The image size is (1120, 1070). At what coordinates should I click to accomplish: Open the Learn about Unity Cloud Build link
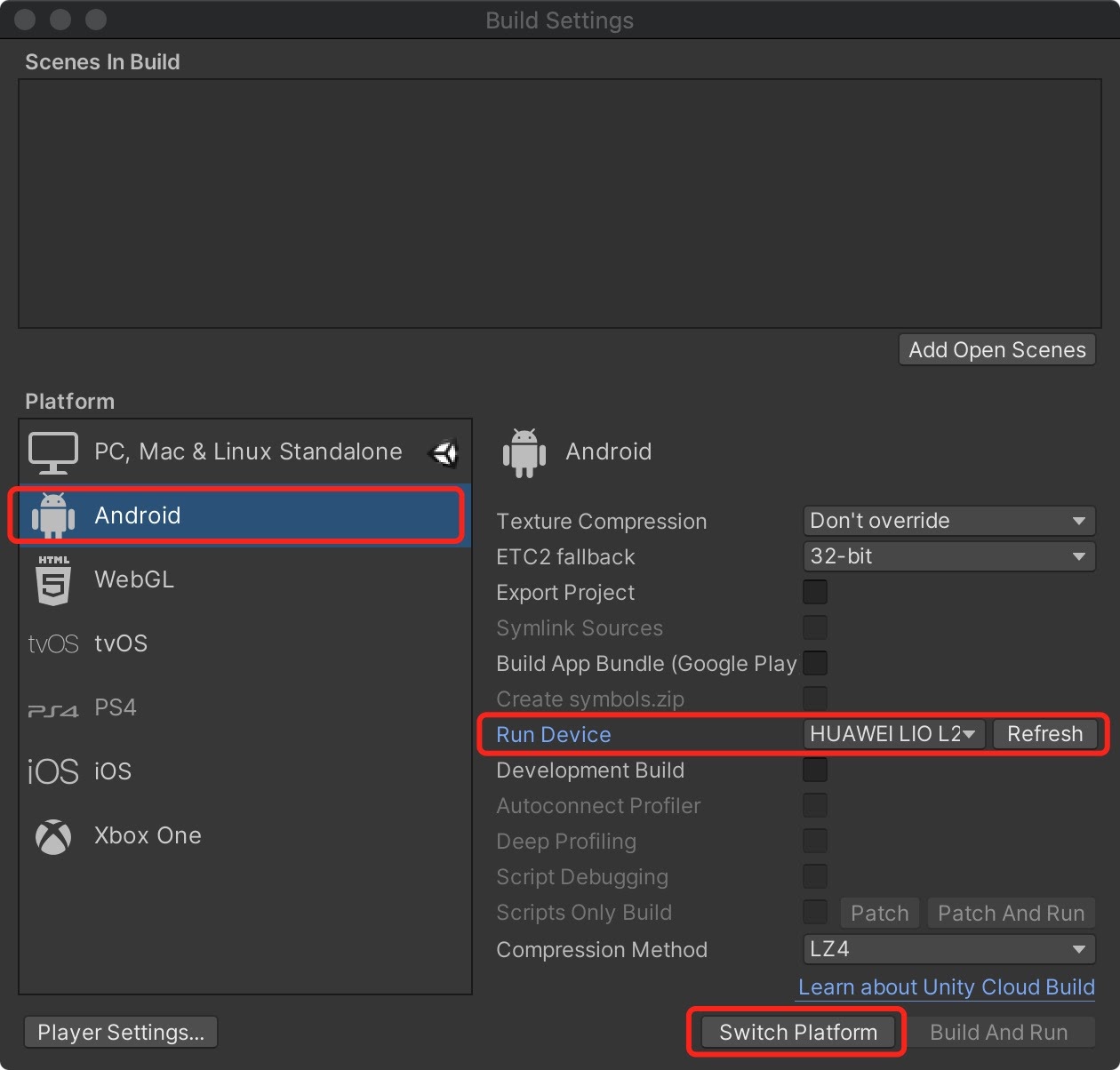[947, 987]
